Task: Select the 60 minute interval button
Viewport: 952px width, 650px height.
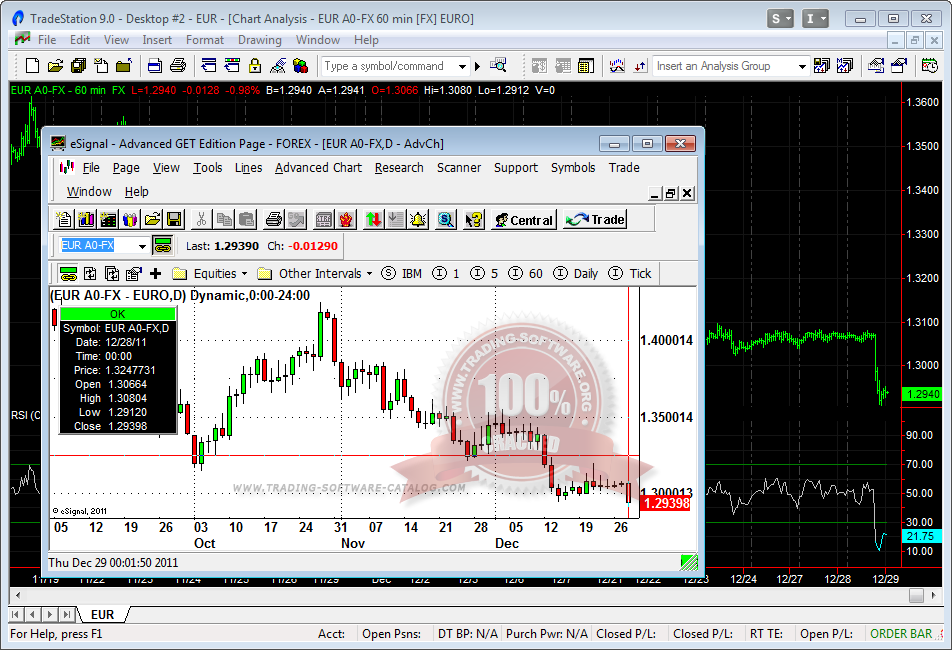Action: [x=527, y=273]
